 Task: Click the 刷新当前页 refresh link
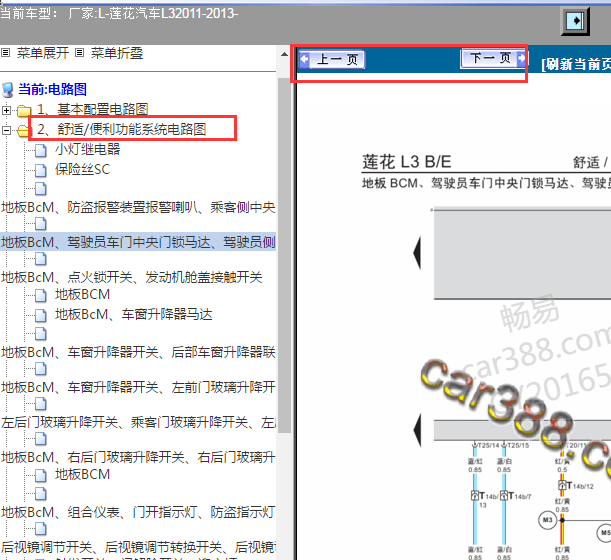click(576, 64)
